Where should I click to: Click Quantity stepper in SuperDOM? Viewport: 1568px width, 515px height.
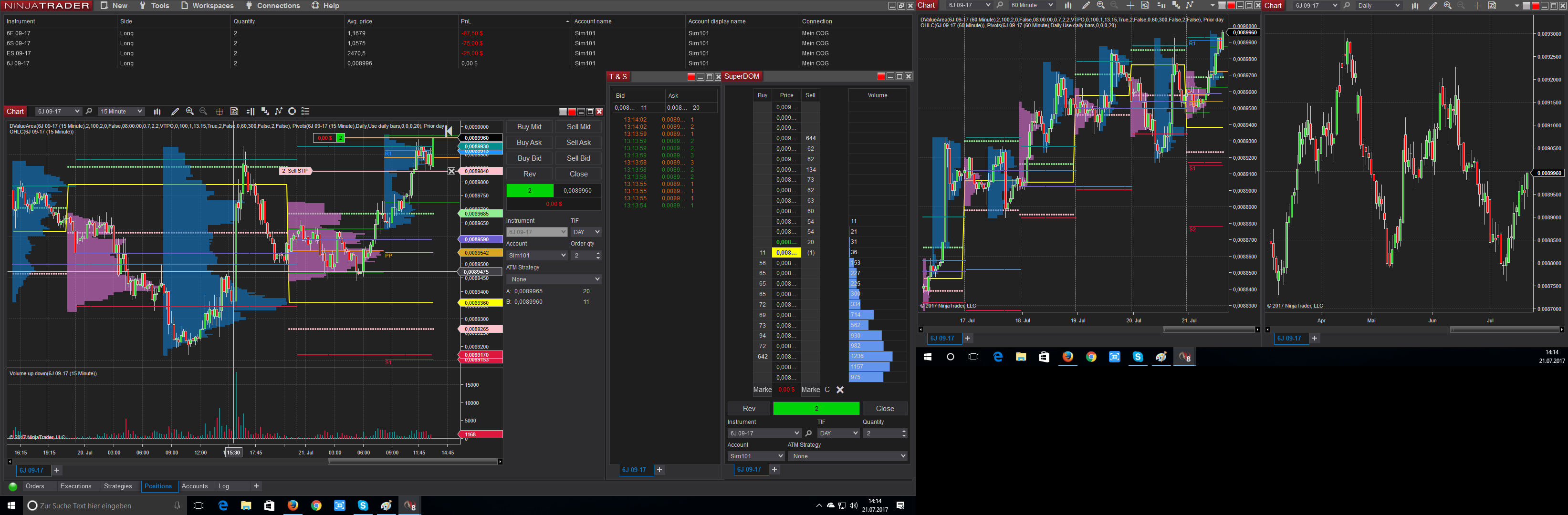tap(904, 433)
